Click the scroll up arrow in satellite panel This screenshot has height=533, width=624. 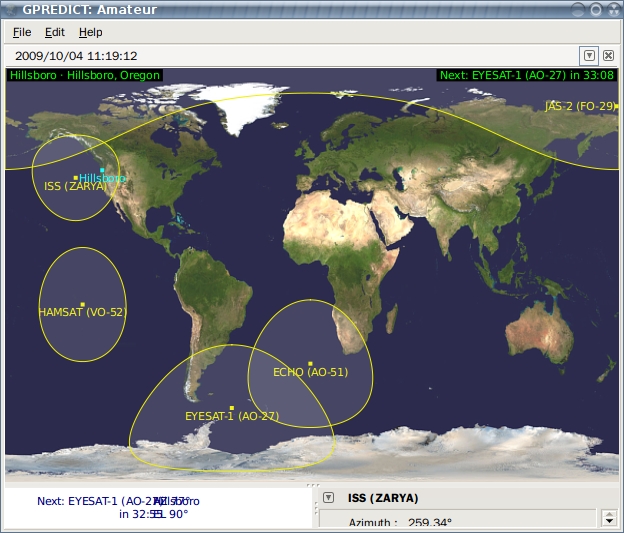point(609,513)
